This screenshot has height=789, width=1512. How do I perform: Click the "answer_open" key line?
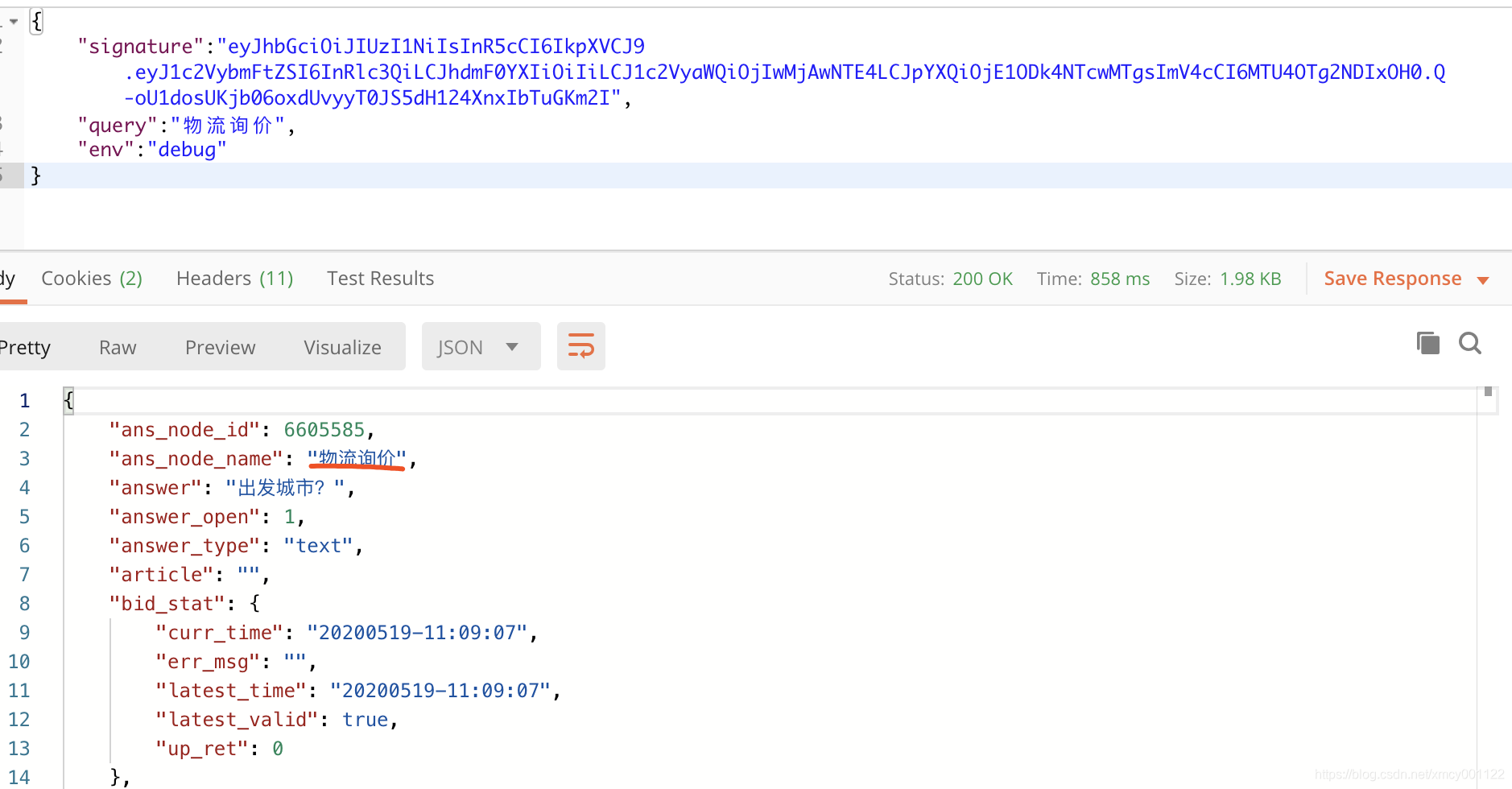[184, 517]
